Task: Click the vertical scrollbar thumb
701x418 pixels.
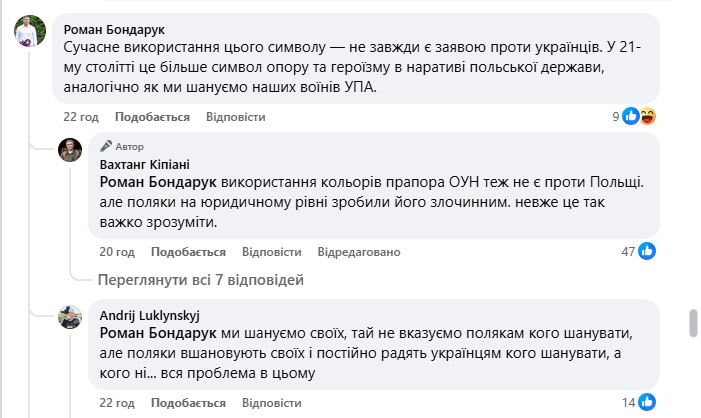Action: pyautogui.click(x=691, y=325)
